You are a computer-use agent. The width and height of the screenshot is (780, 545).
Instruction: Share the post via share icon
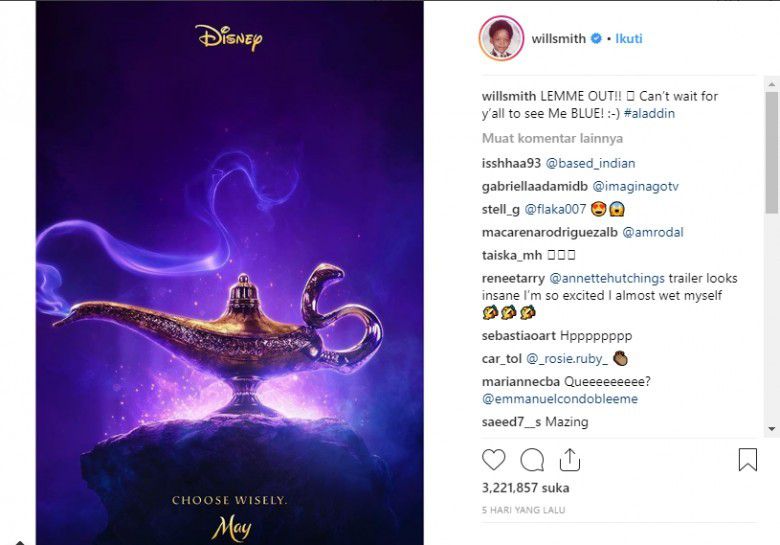pos(570,459)
